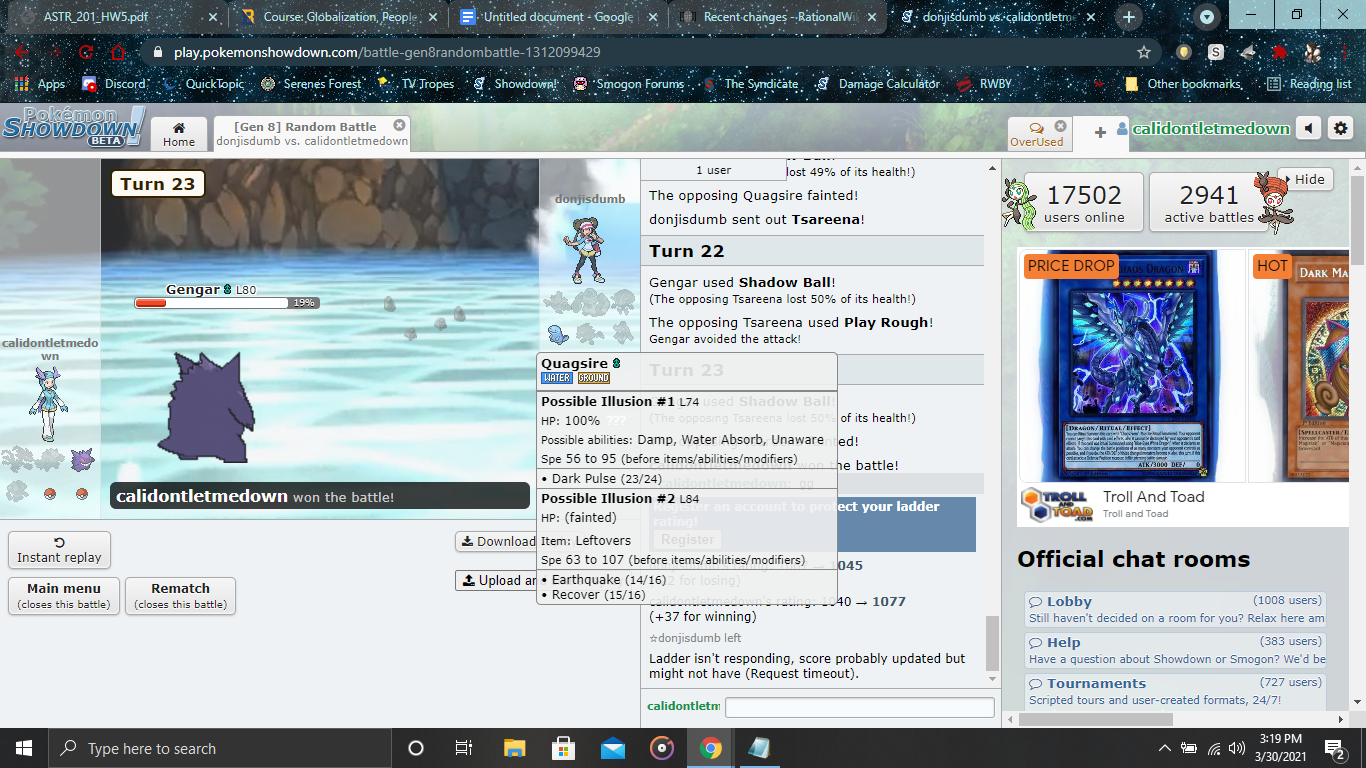Open the QuickTopic bookmark
The image size is (1366, 768).
tap(203, 84)
